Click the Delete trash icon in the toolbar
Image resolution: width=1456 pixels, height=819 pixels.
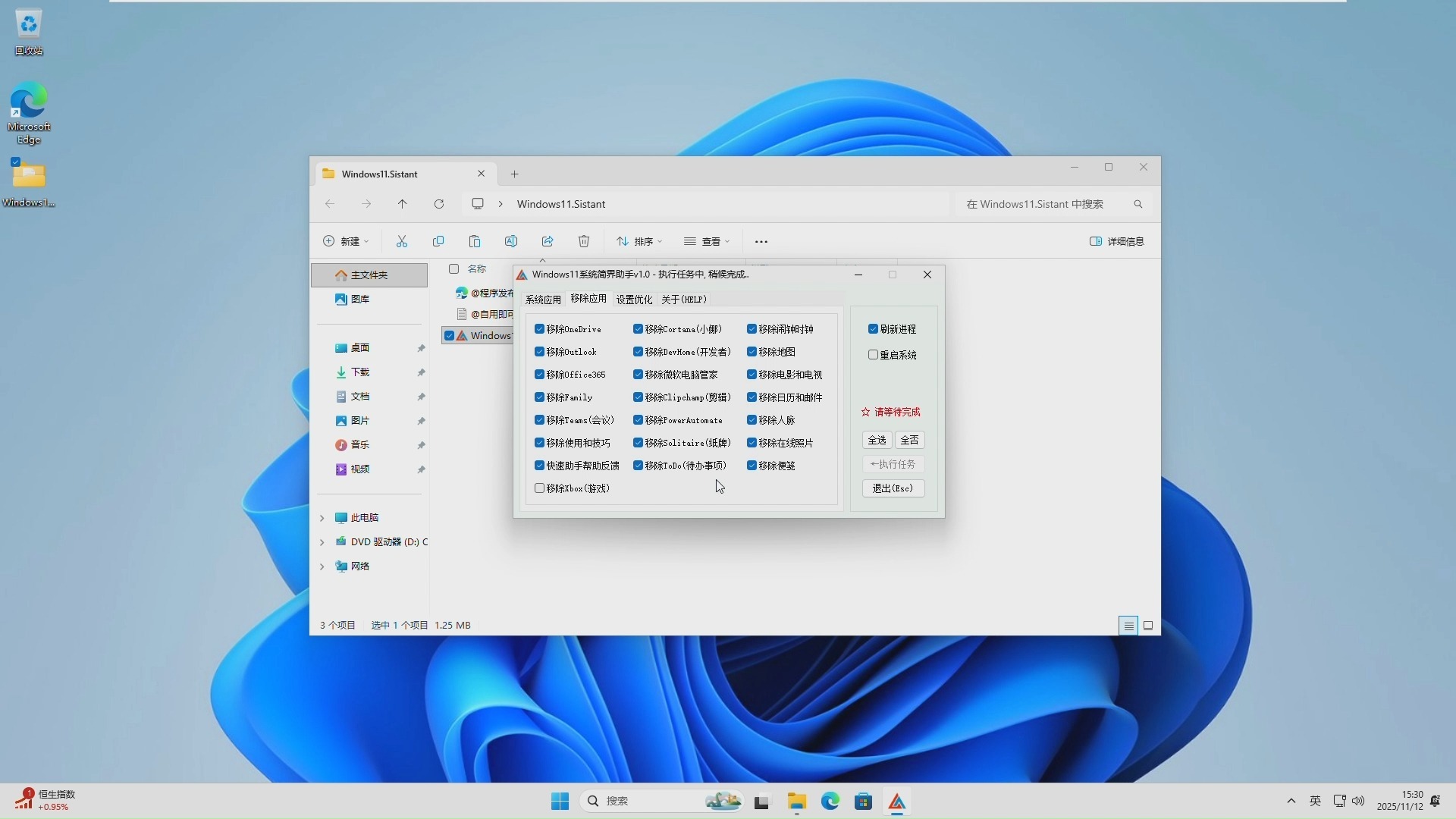point(583,241)
